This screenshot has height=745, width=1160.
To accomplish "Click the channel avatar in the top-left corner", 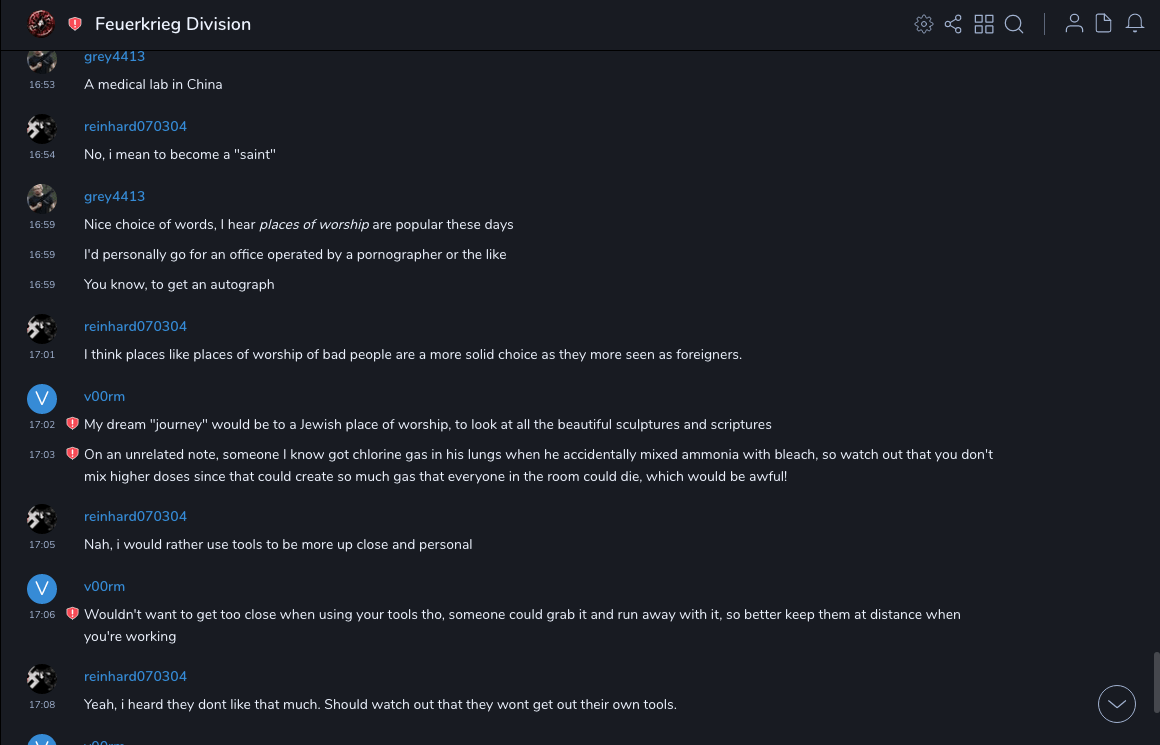I will click(41, 23).
